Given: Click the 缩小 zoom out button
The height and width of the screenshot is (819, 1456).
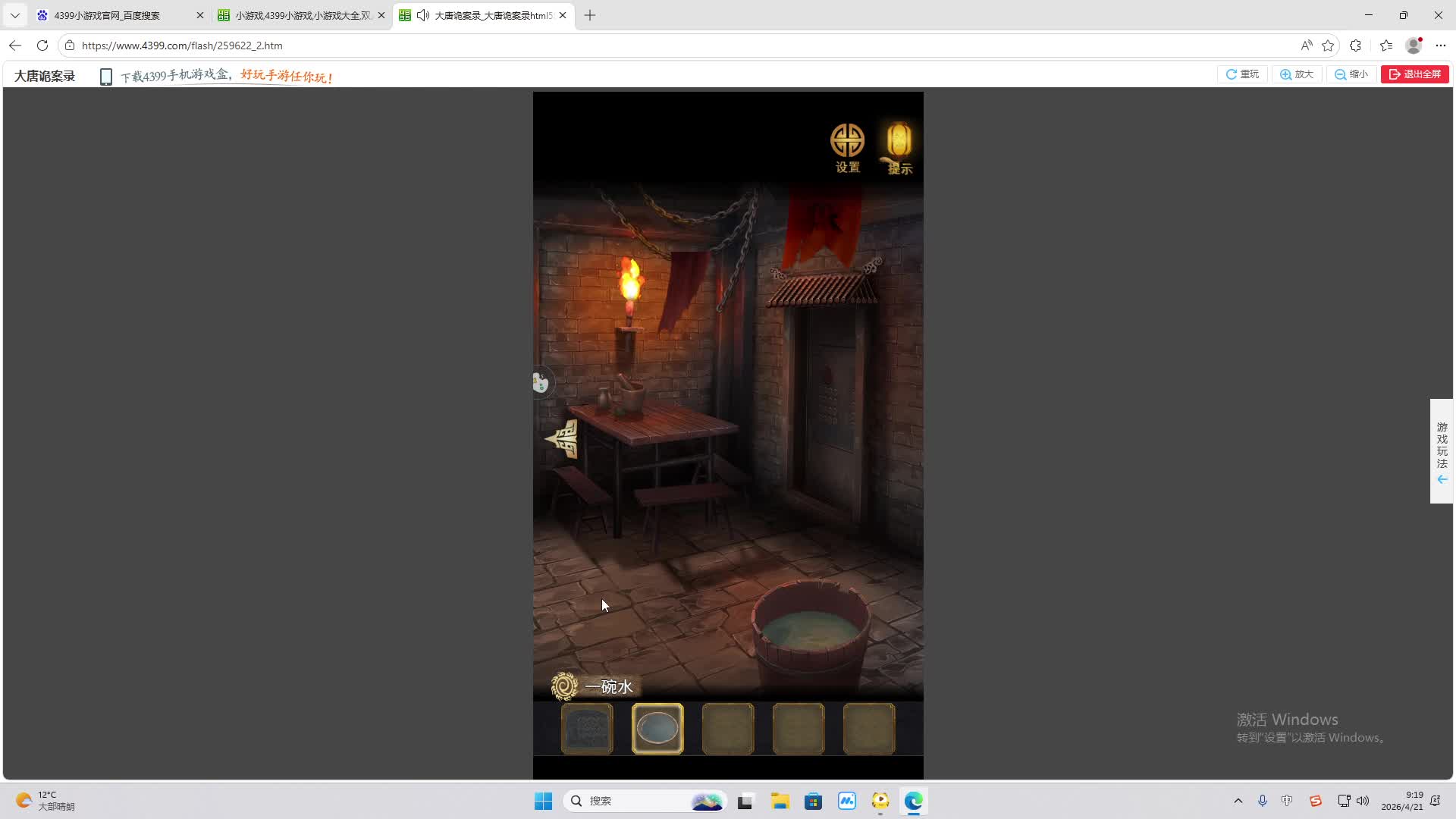Looking at the screenshot, I should coord(1351,74).
